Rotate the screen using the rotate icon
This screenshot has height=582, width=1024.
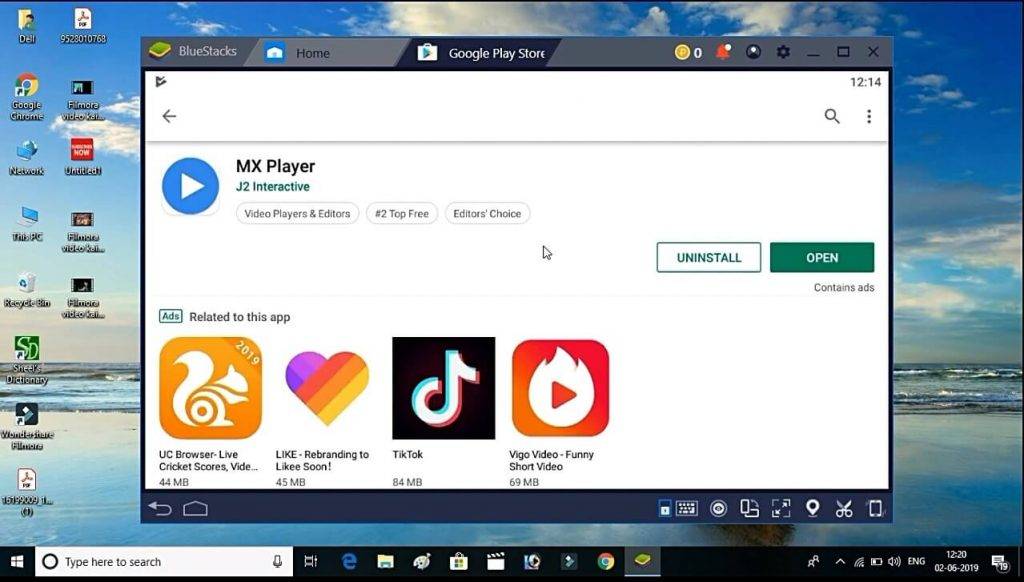tap(750, 508)
